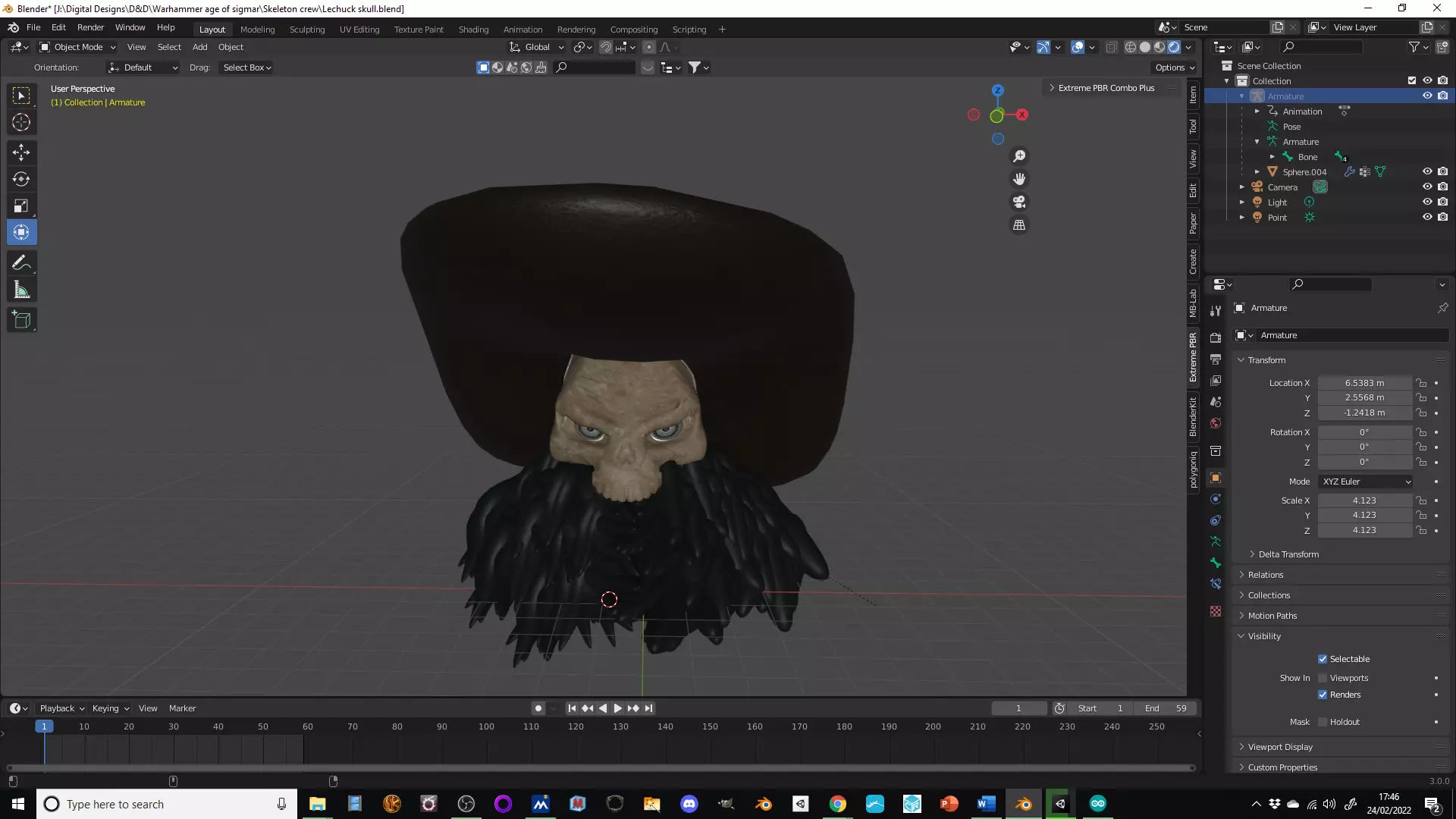Expand the Delta Transform section
Screen dimensions: 1456x819
pyautogui.click(x=1288, y=554)
